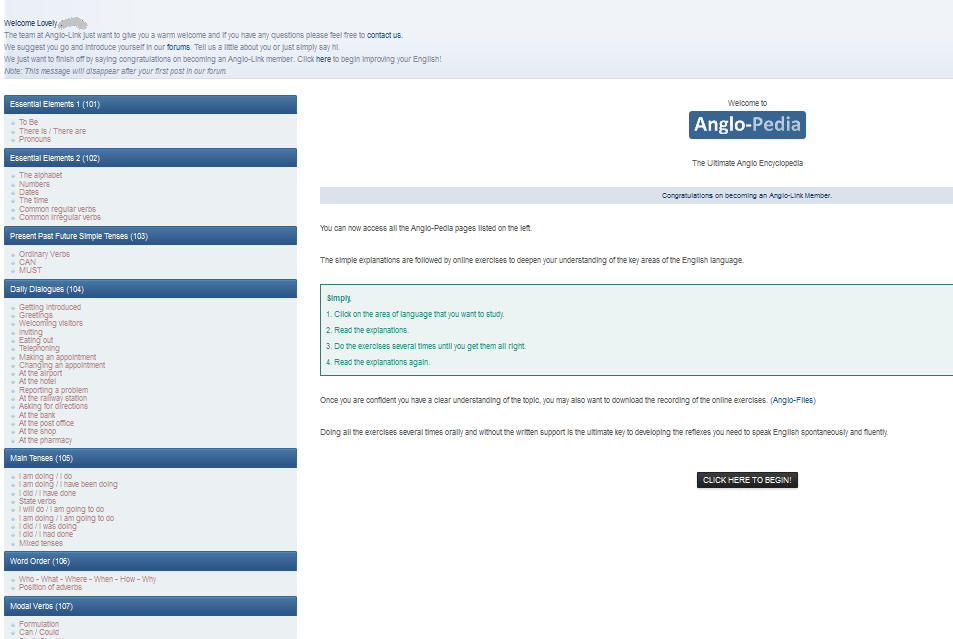Open the Anglo-Files link

tap(793, 401)
